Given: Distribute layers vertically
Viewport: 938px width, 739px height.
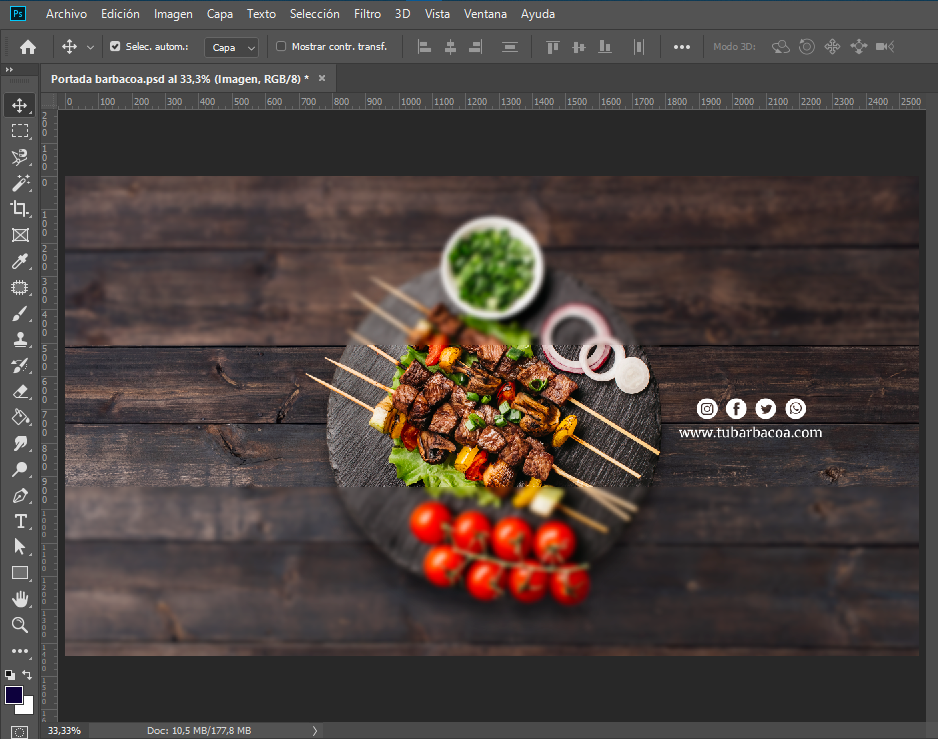Looking at the screenshot, I should point(510,47).
